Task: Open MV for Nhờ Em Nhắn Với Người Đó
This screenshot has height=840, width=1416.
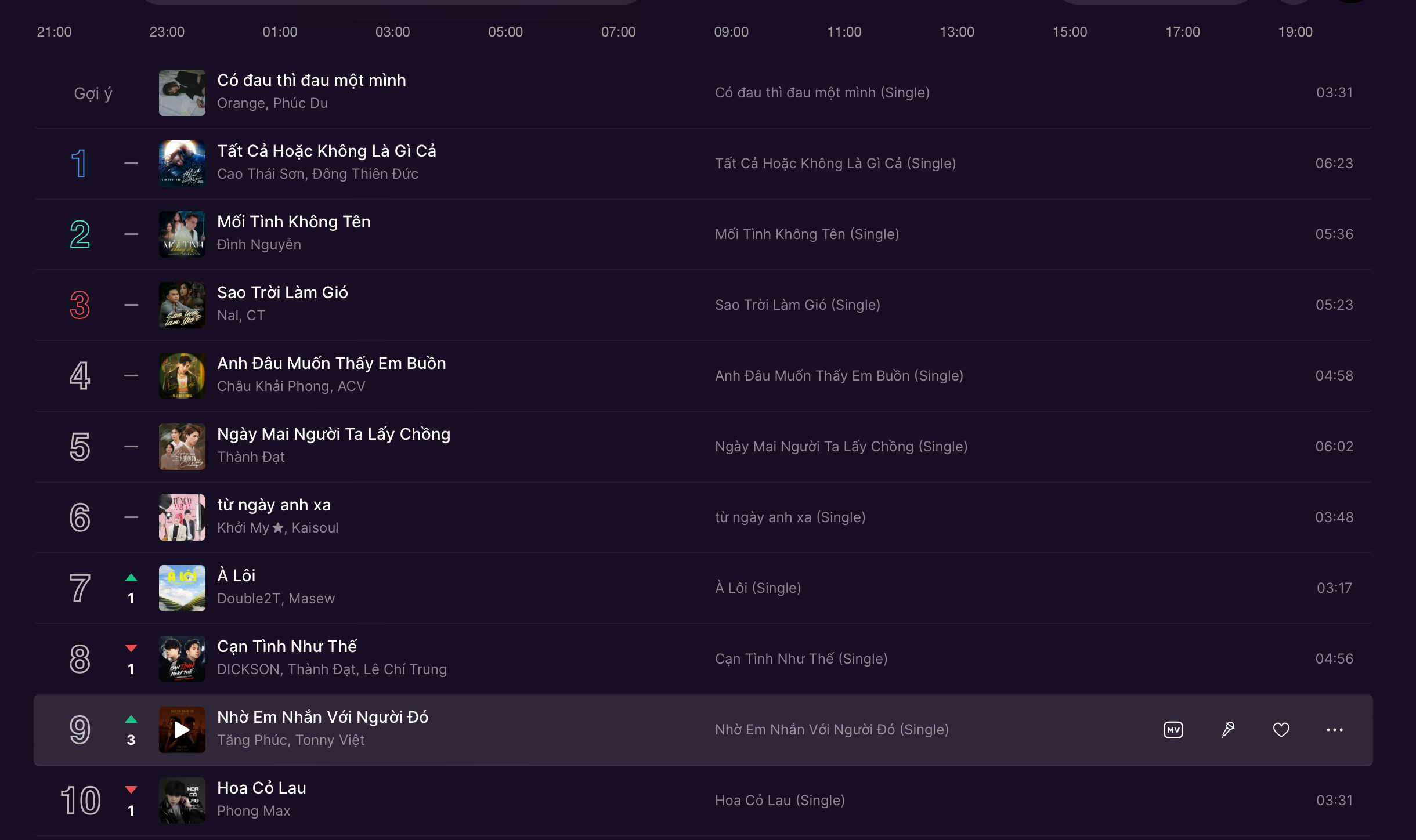Action: point(1173,730)
